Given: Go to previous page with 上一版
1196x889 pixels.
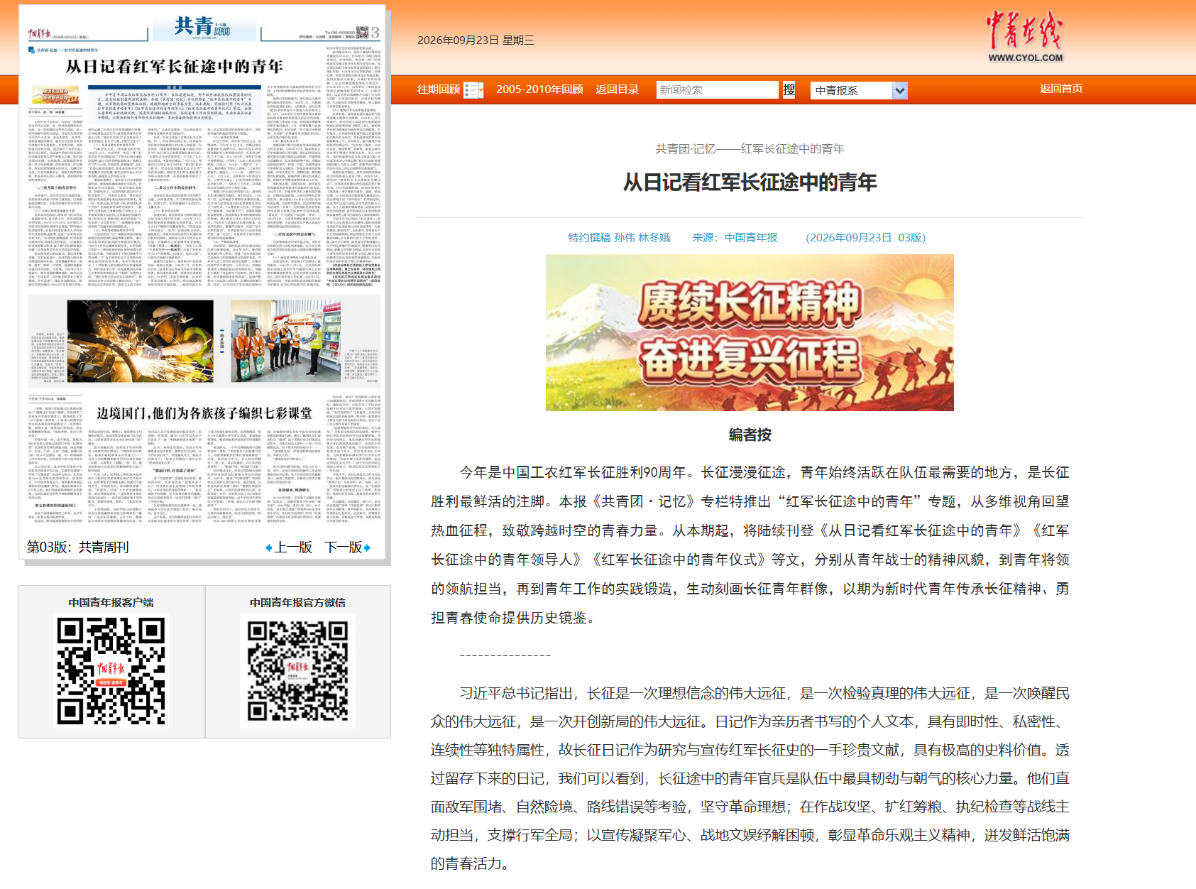Looking at the screenshot, I should pyautogui.click(x=289, y=547).
